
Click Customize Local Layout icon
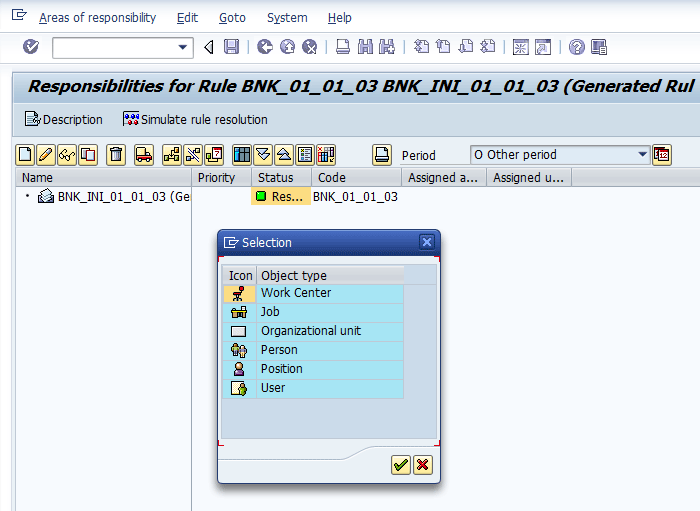click(x=599, y=46)
